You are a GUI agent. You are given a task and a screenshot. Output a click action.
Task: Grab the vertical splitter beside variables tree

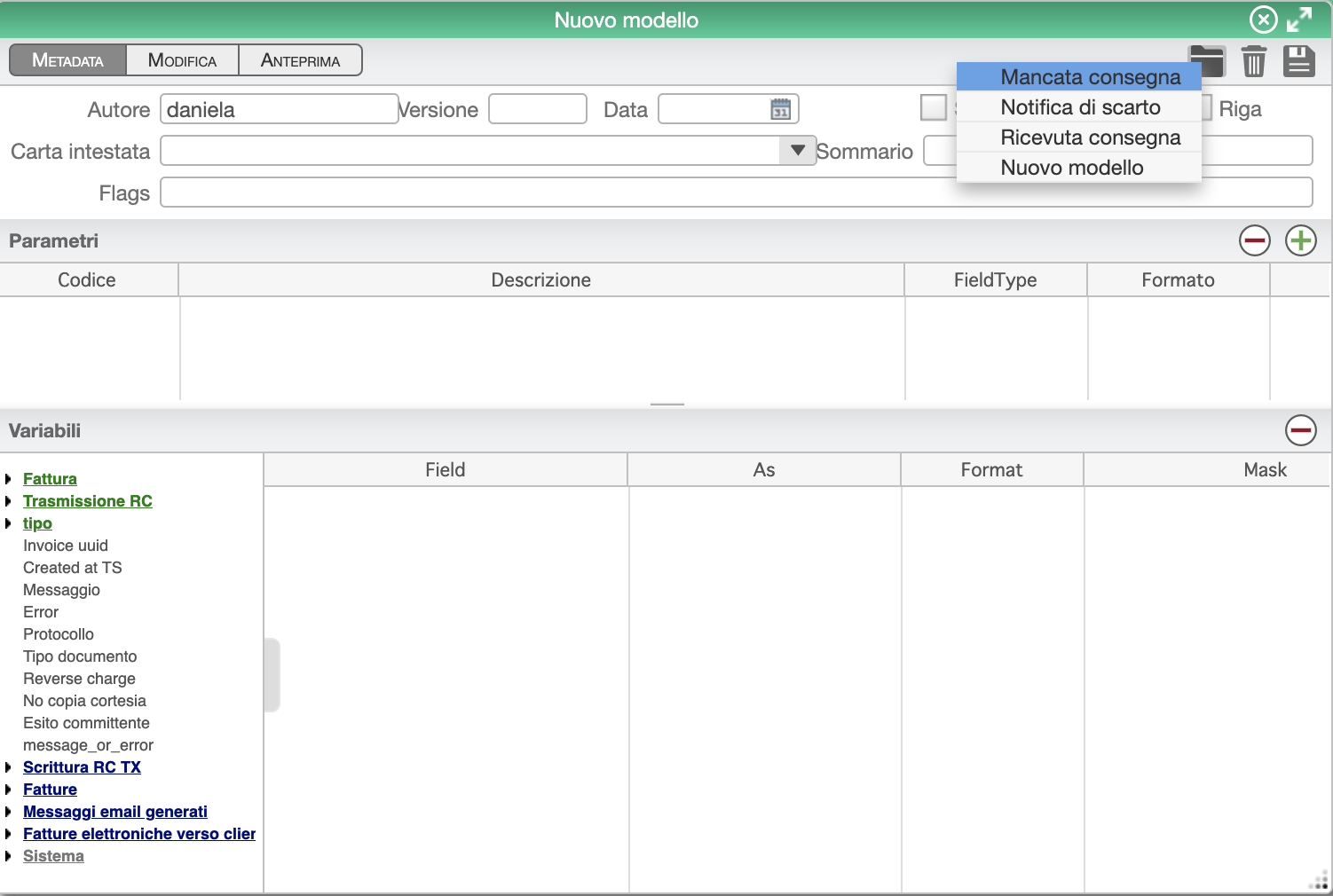[272, 674]
